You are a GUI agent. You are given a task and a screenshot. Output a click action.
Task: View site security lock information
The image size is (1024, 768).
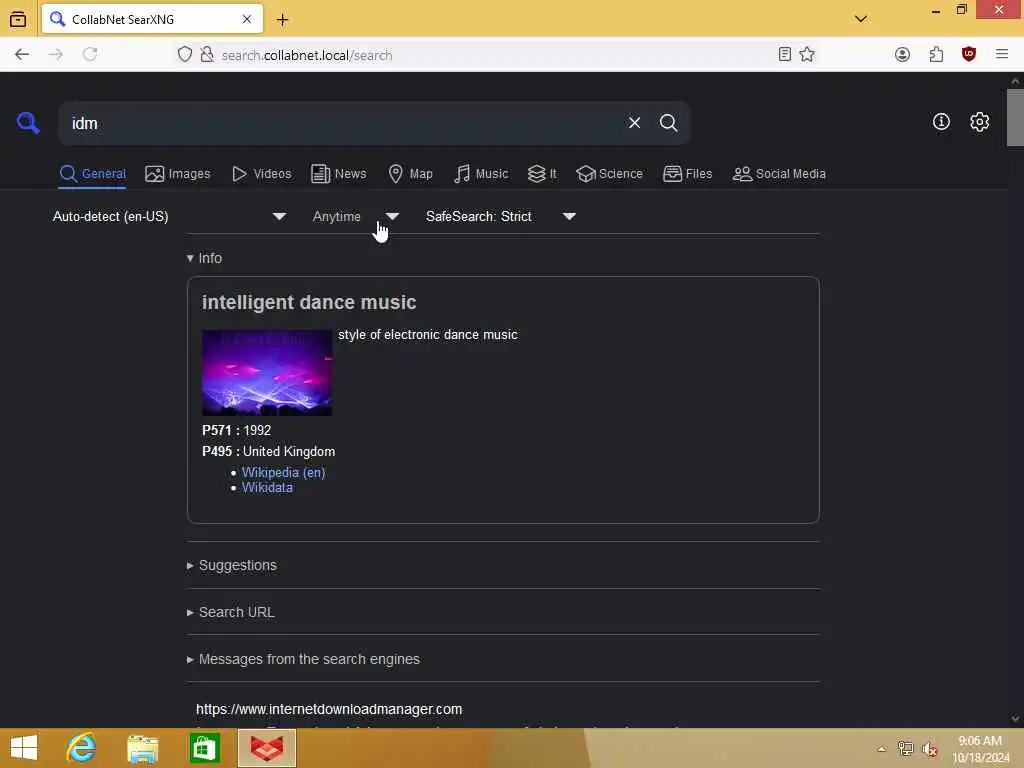tap(207, 55)
